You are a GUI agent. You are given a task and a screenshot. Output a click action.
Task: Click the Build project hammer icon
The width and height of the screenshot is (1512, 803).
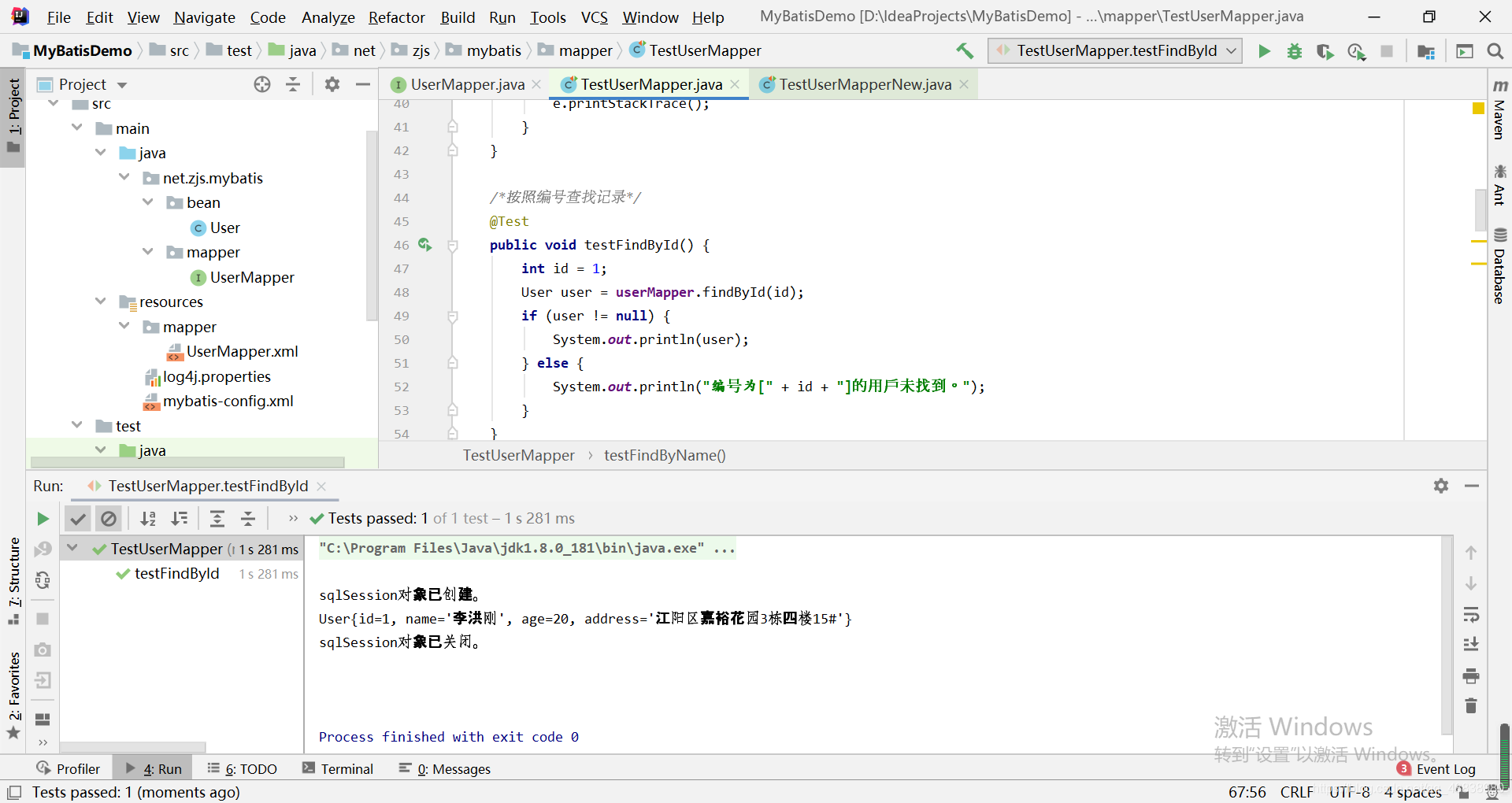[965, 50]
